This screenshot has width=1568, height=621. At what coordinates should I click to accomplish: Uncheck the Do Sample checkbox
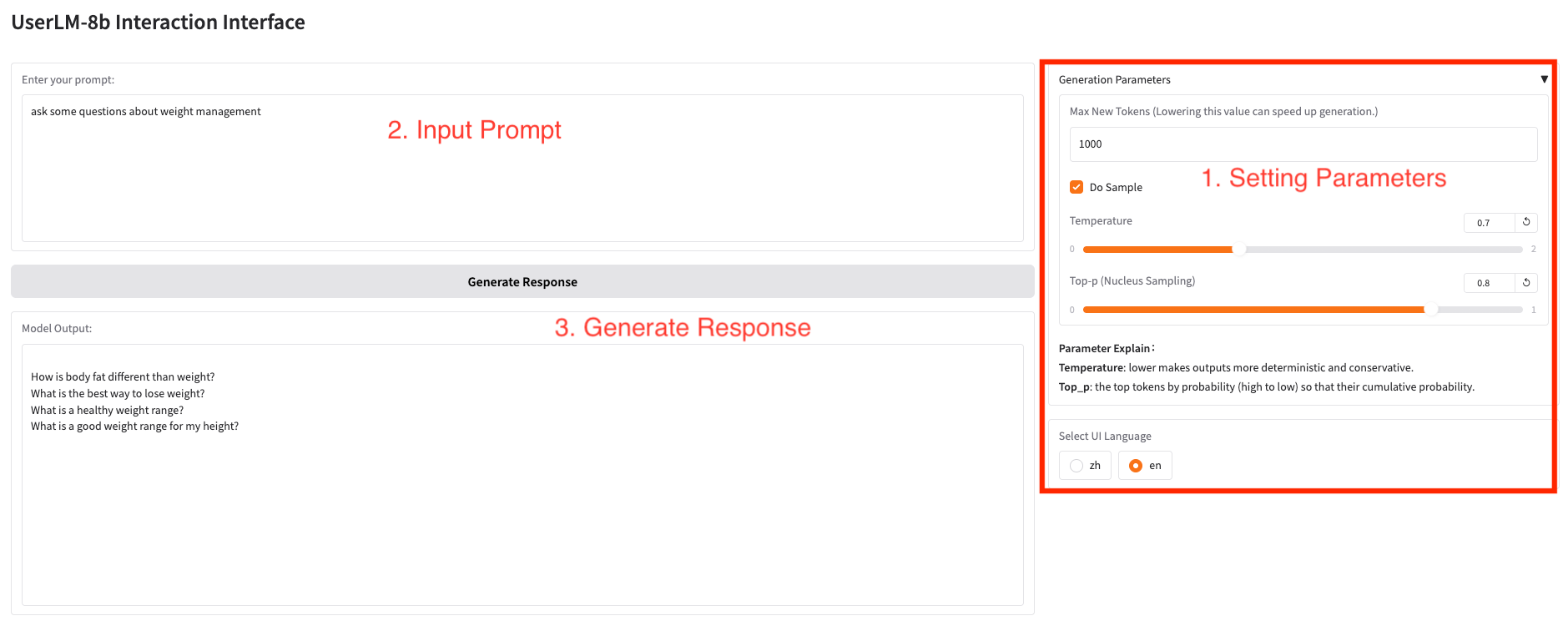[x=1076, y=187]
